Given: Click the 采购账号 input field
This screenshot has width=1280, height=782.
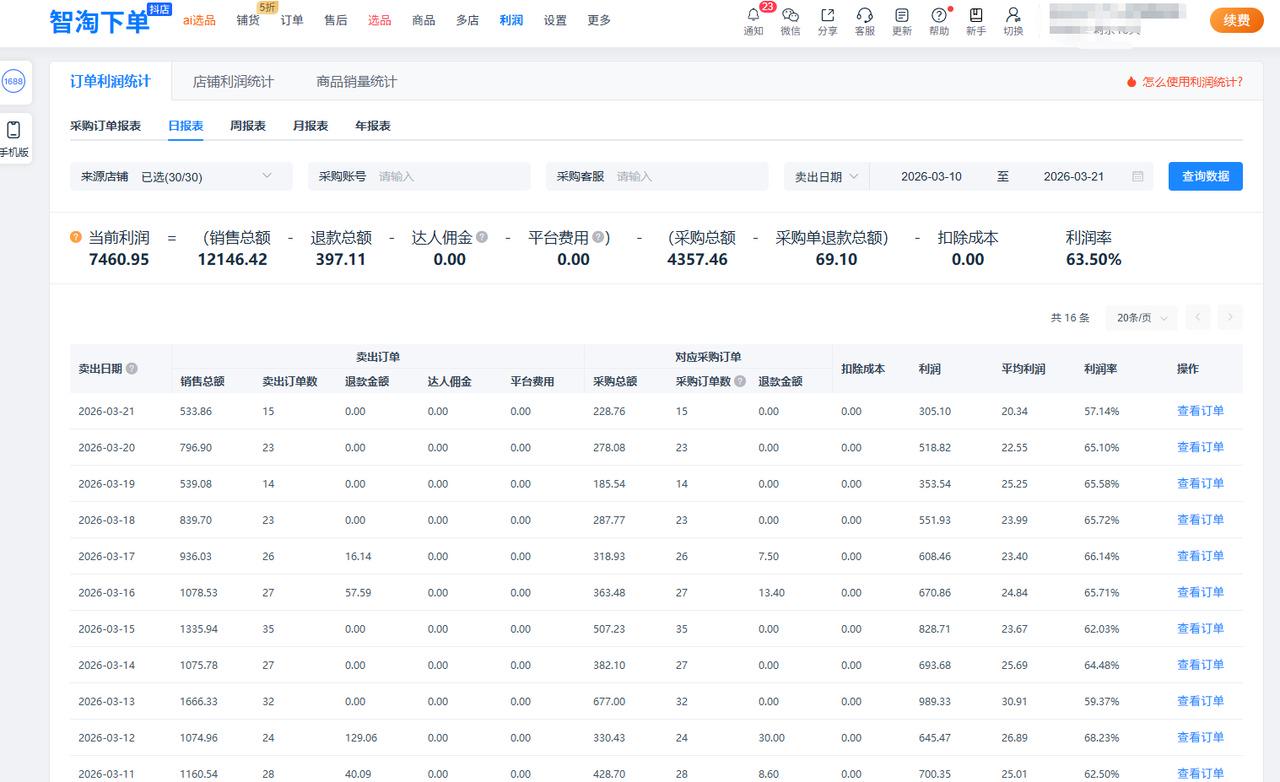Looking at the screenshot, I should point(450,177).
